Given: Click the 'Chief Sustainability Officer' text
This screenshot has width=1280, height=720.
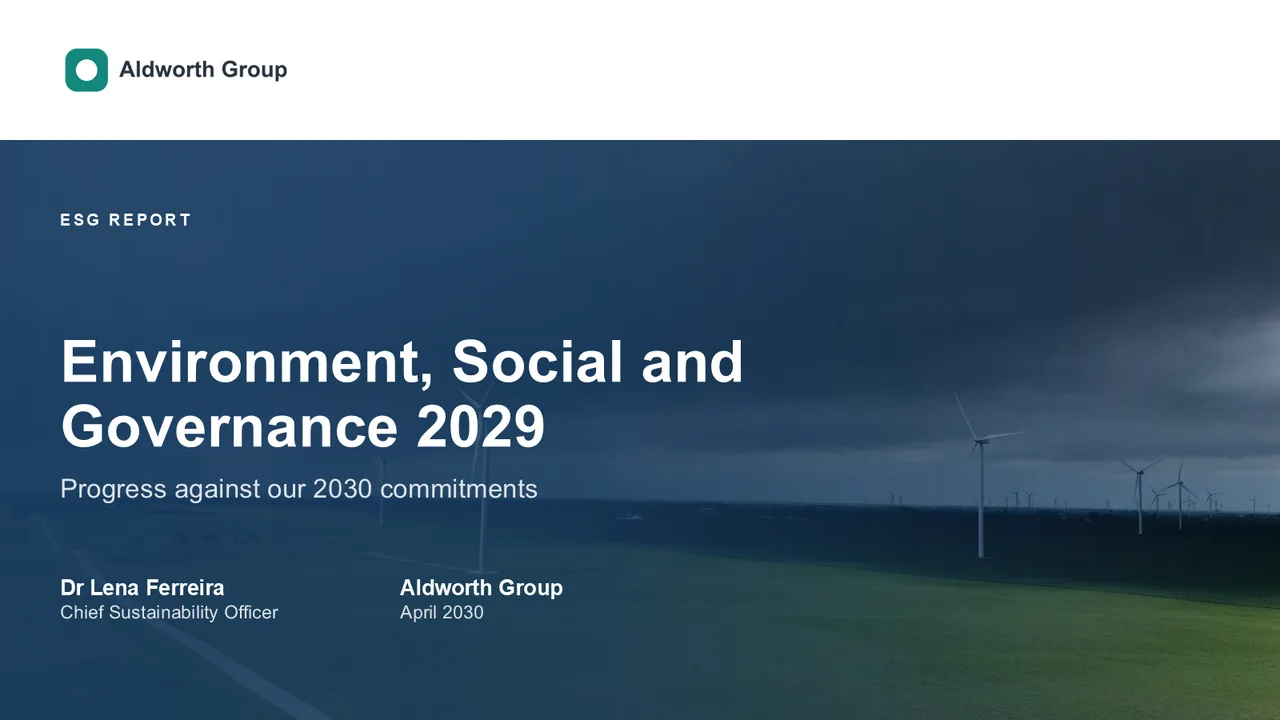Looking at the screenshot, I should [169, 612].
